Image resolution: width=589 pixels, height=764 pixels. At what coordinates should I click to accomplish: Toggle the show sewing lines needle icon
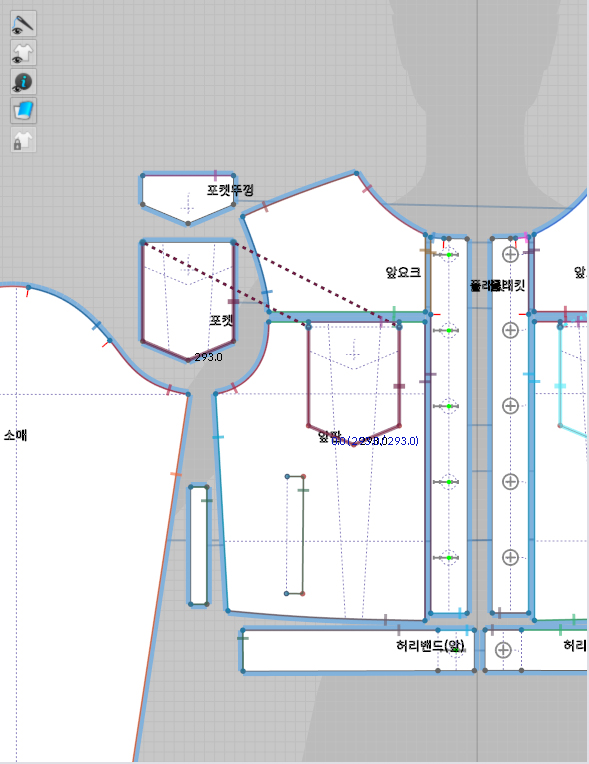(x=23, y=24)
